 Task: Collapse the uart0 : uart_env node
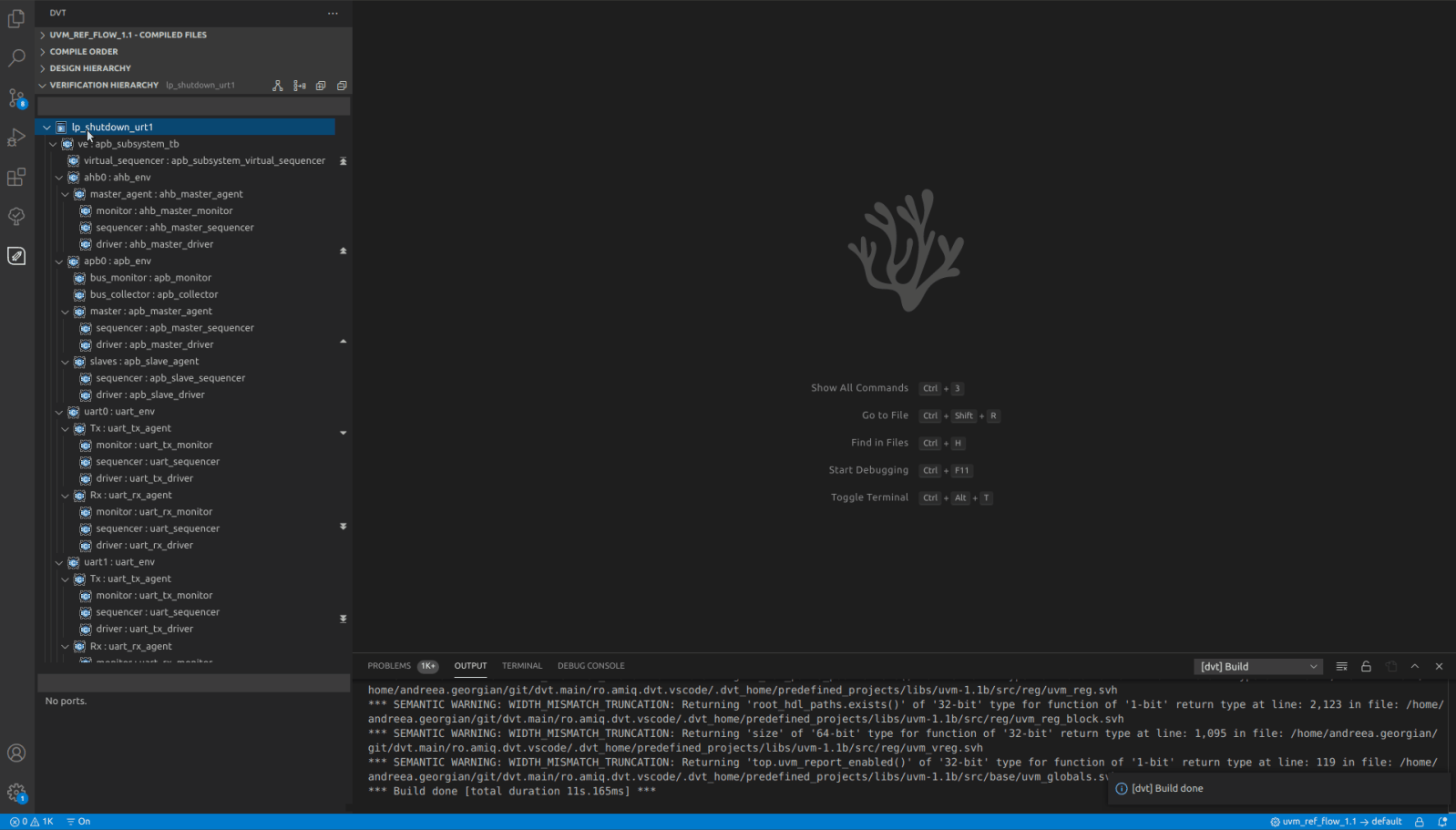pyautogui.click(x=59, y=412)
